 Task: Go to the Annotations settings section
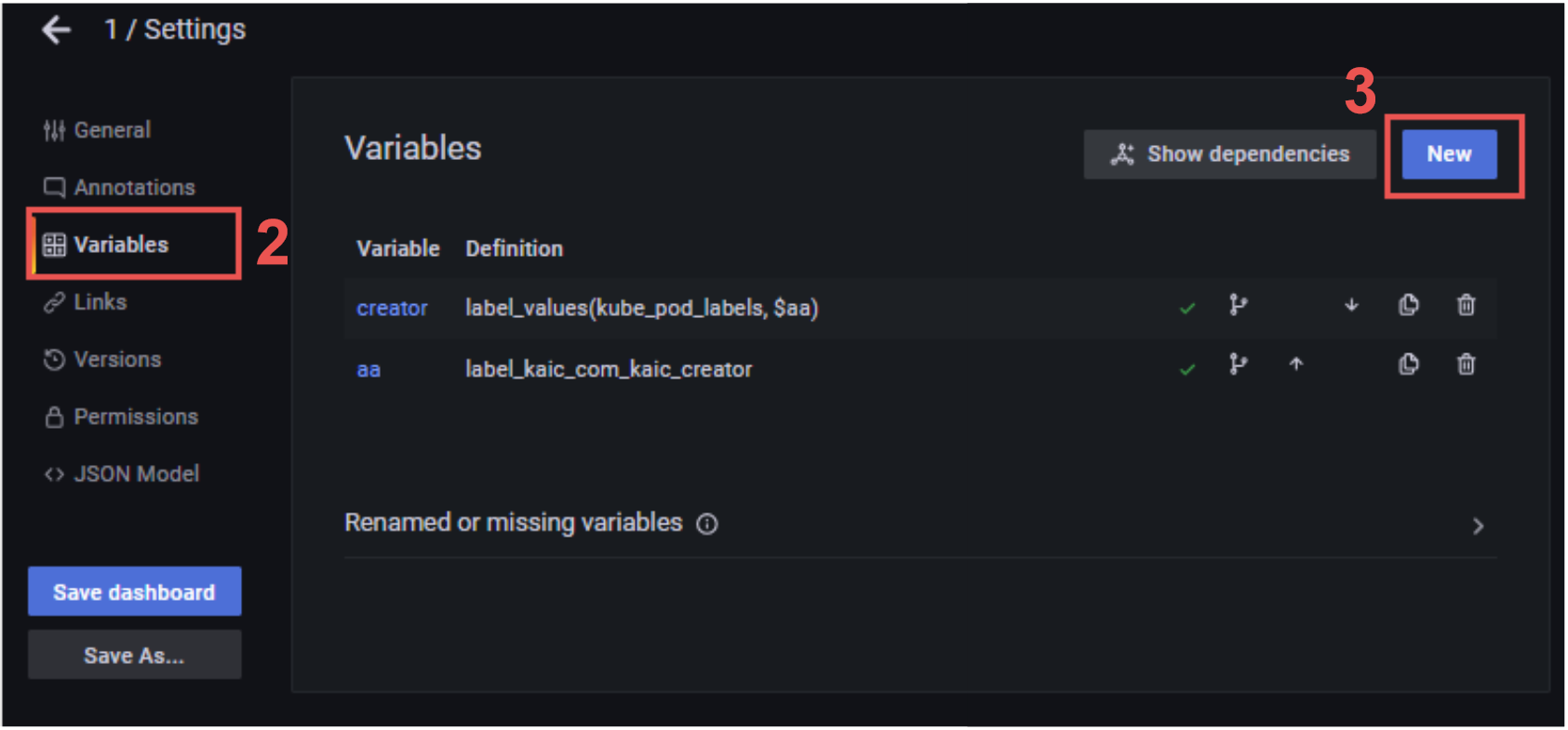(134, 188)
